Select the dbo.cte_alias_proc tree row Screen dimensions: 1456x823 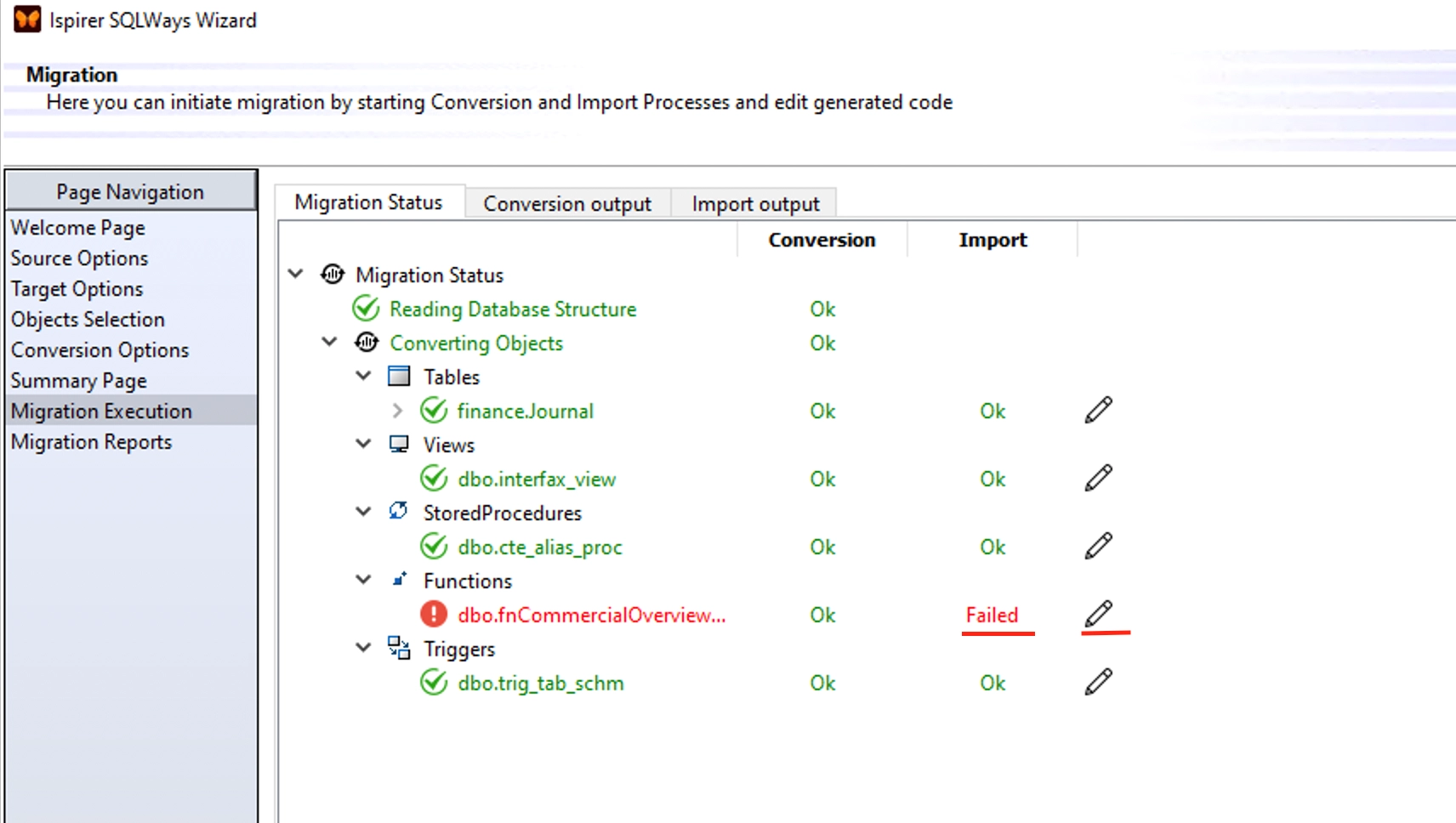click(540, 547)
